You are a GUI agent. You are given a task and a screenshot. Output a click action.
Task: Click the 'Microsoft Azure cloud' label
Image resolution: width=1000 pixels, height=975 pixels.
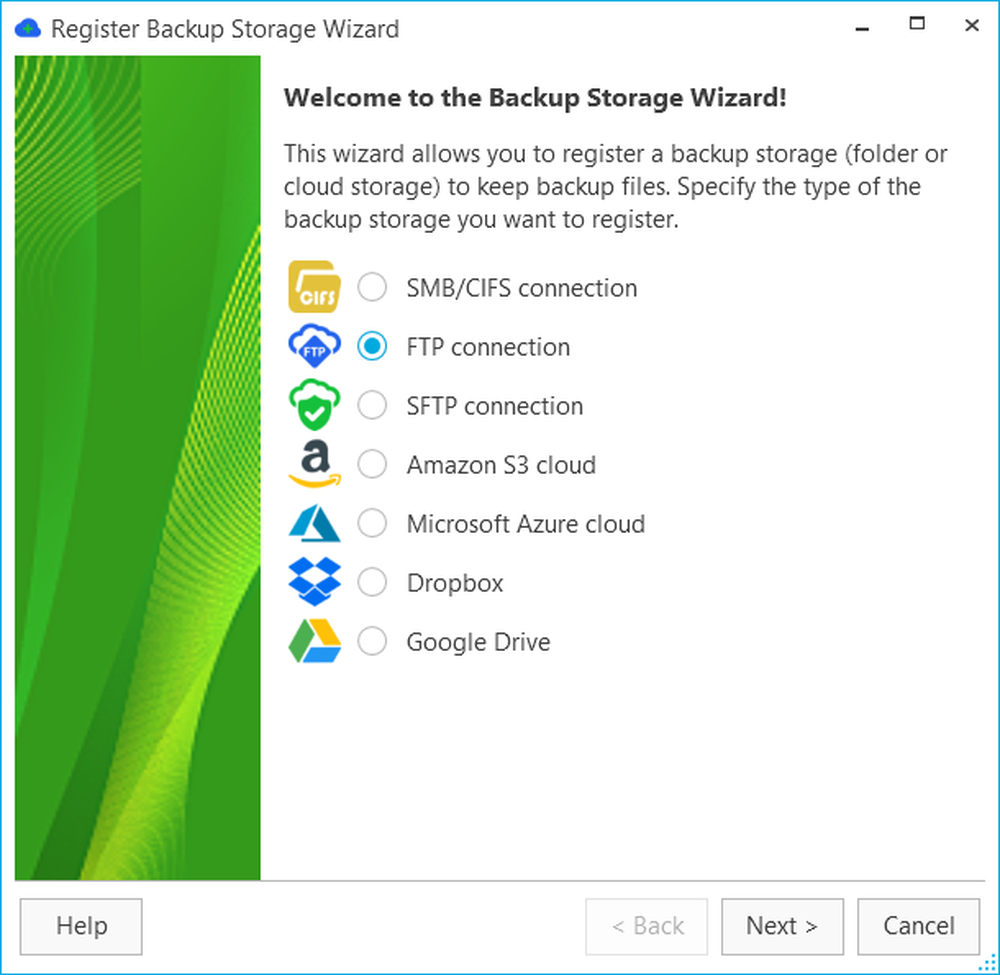tap(526, 524)
